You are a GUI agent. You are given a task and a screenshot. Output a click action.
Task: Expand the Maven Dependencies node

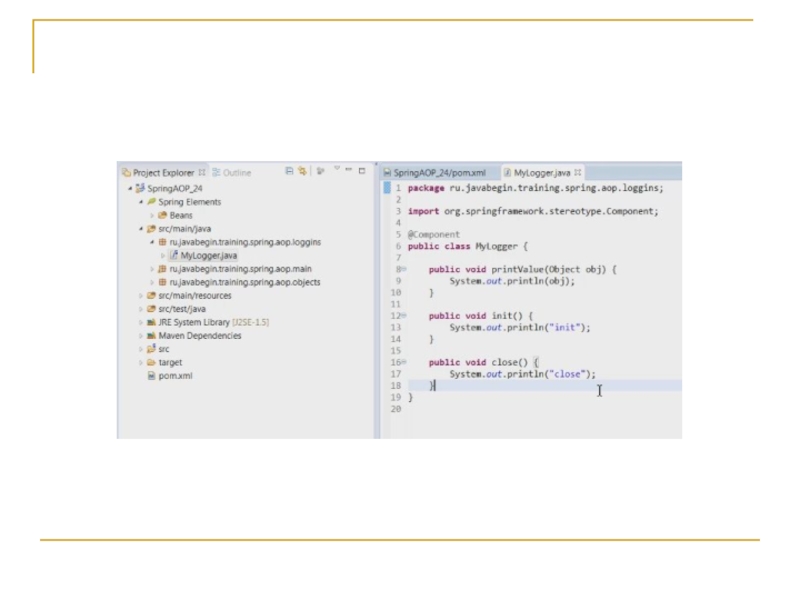pos(140,336)
